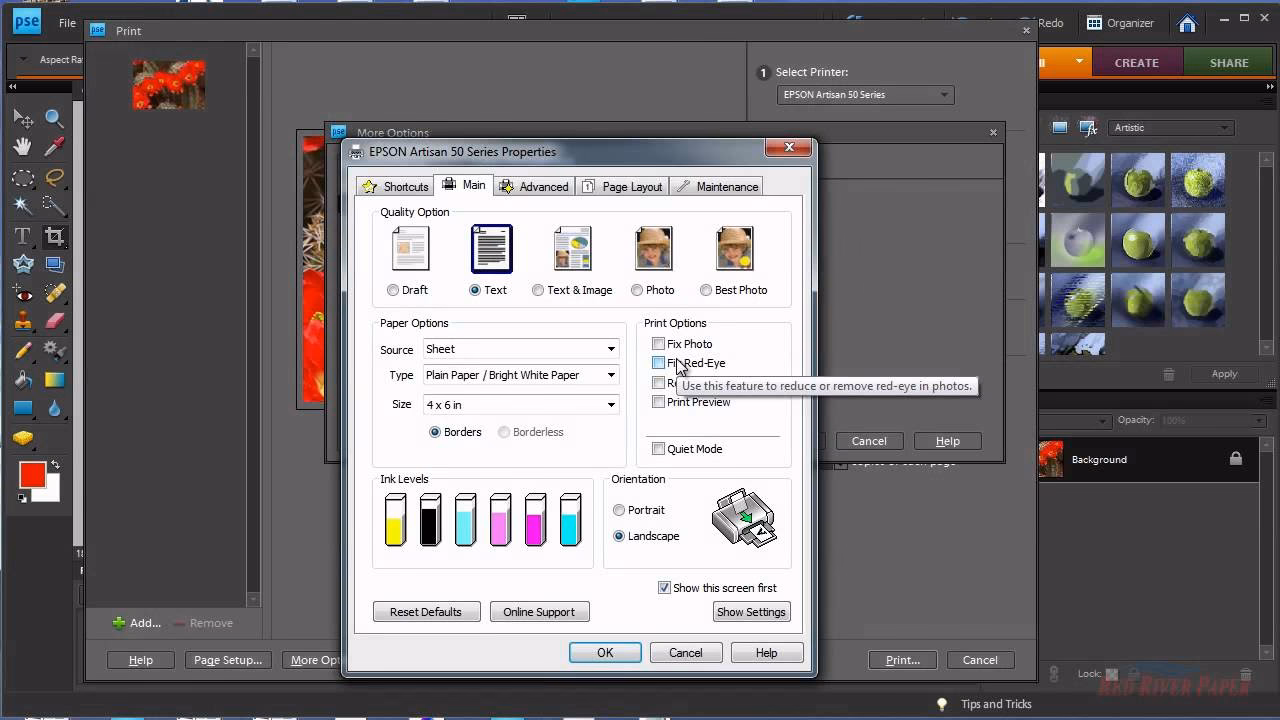This screenshot has height=720, width=1280.
Task: Open the paper Type dropdown
Action: pos(610,375)
